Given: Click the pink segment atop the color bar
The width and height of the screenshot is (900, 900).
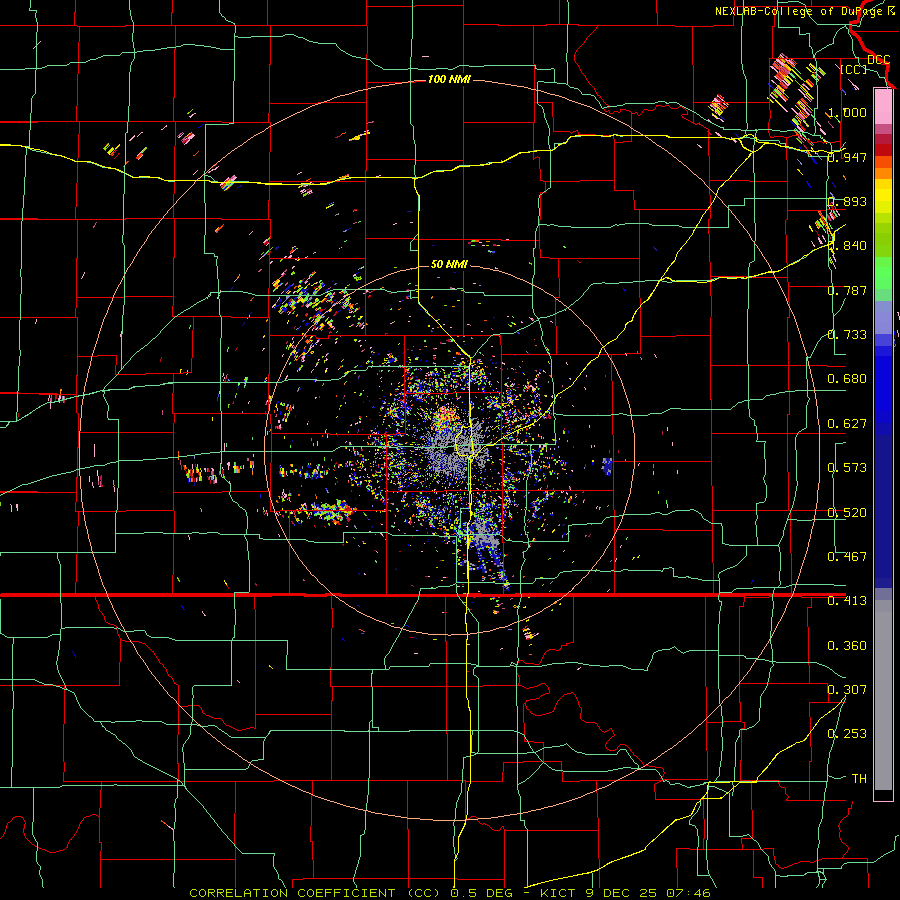Looking at the screenshot, I should click(x=883, y=106).
